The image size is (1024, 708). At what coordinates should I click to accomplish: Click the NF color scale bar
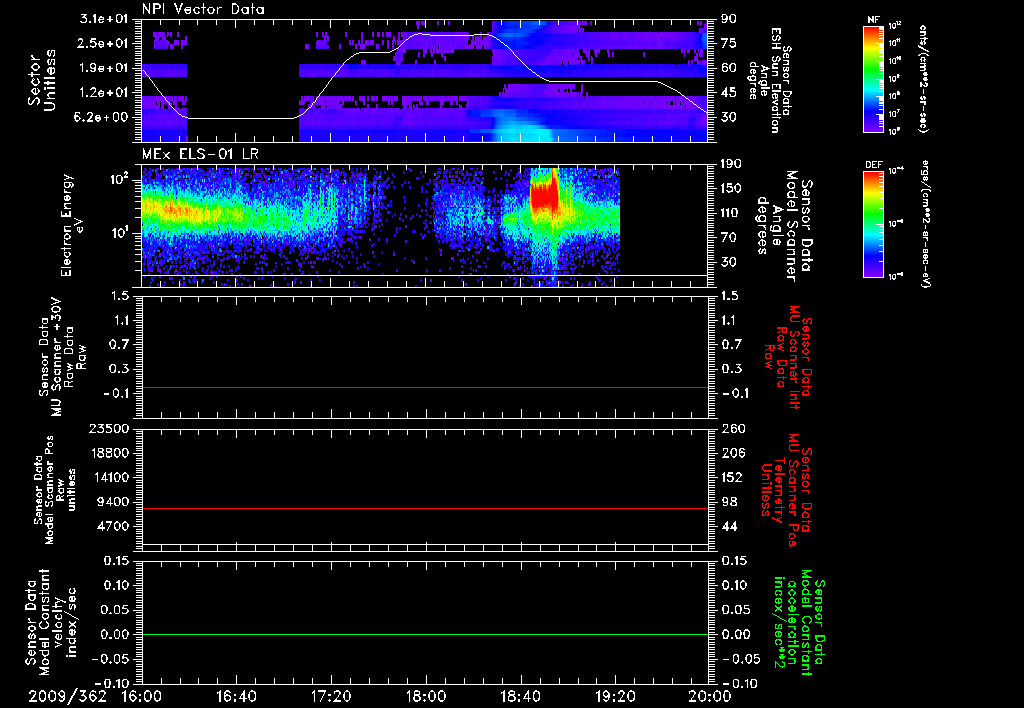(x=873, y=79)
